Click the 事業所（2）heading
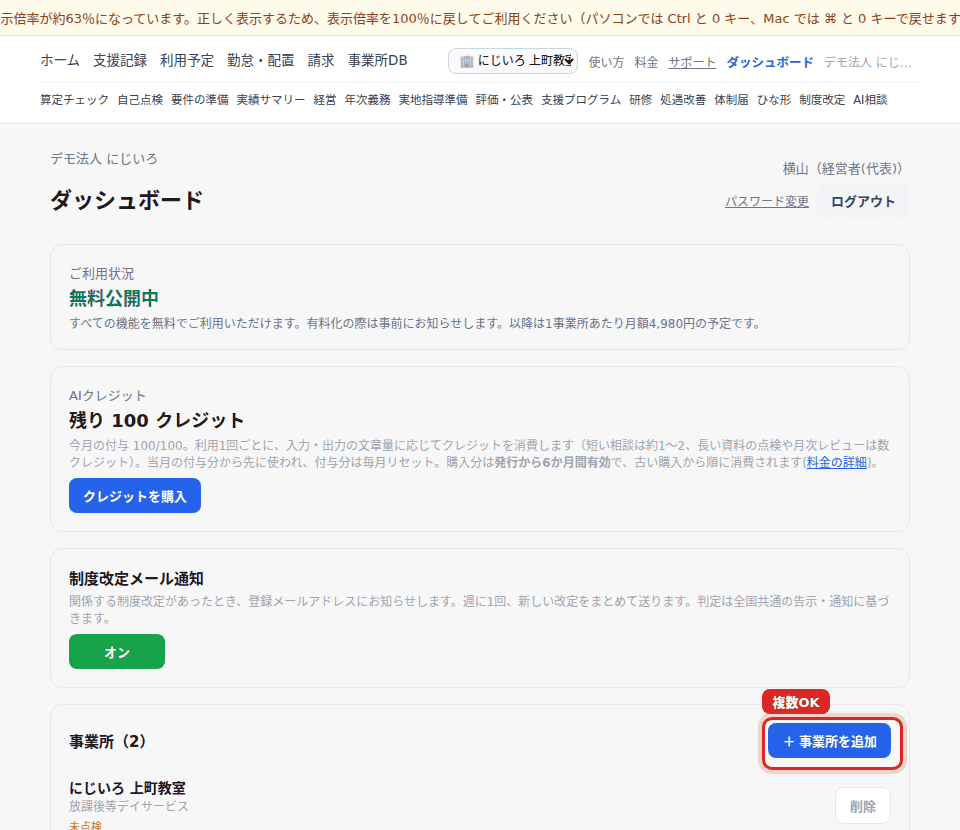Image resolution: width=960 pixels, height=830 pixels. 108,741
